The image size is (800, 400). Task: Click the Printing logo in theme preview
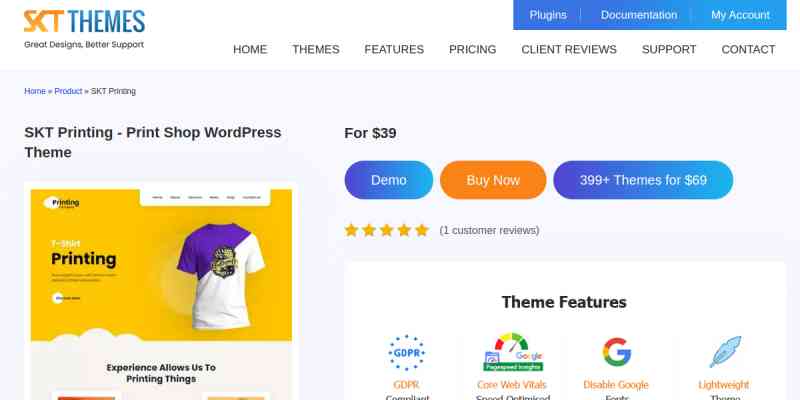point(62,203)
